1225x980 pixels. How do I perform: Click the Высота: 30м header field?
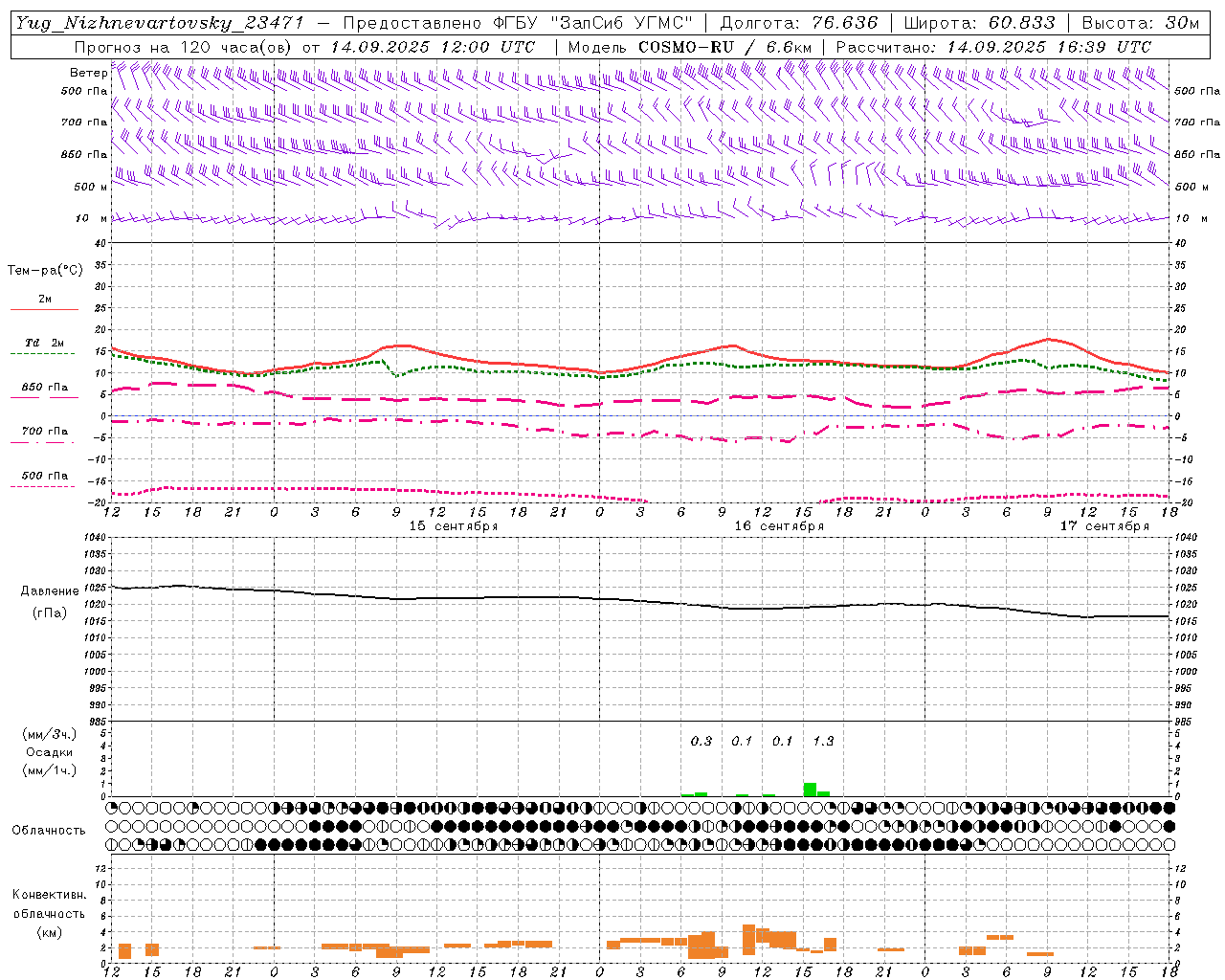point(1140,23)
